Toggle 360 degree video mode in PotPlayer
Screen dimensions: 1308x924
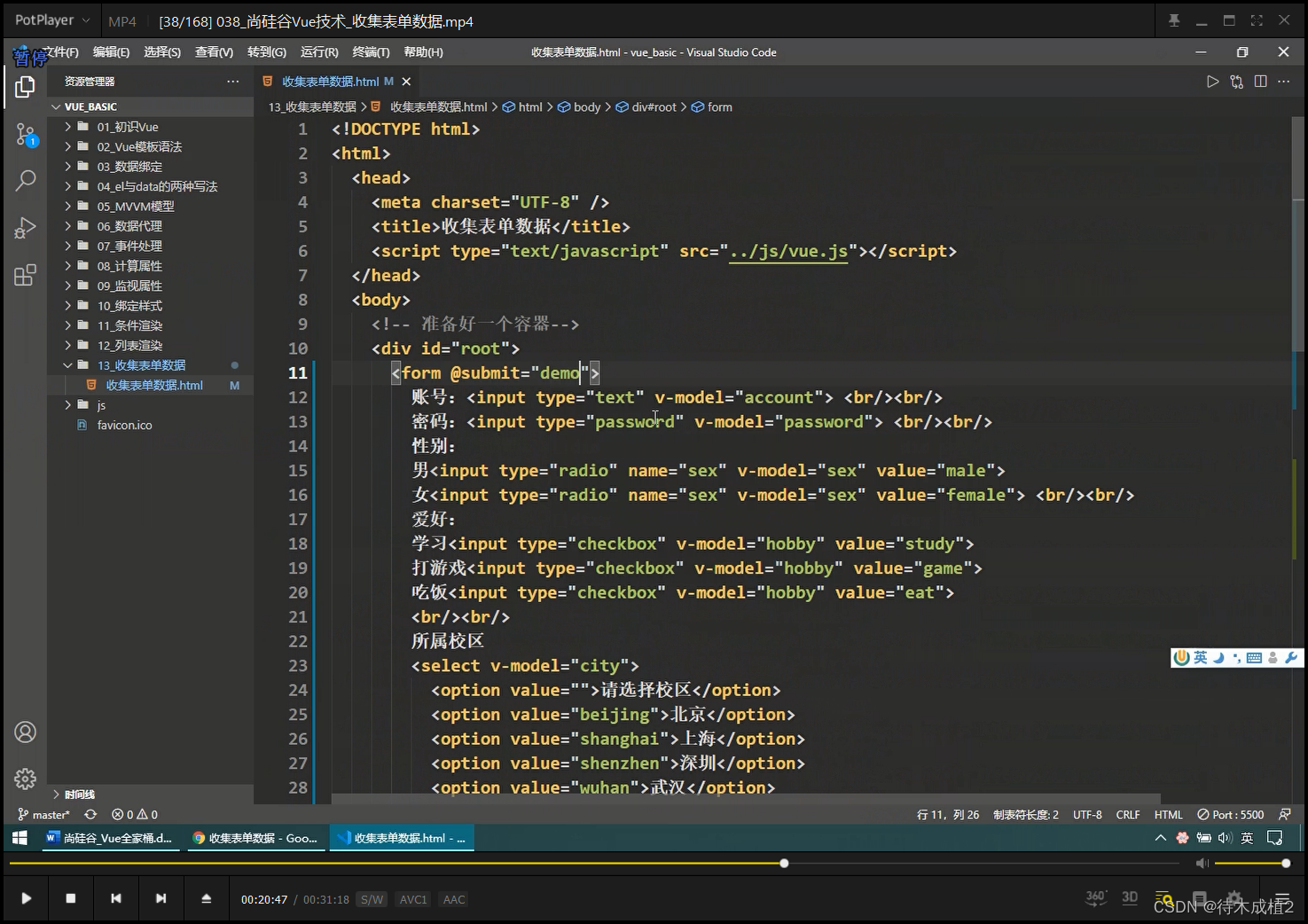pos(1096,897)
